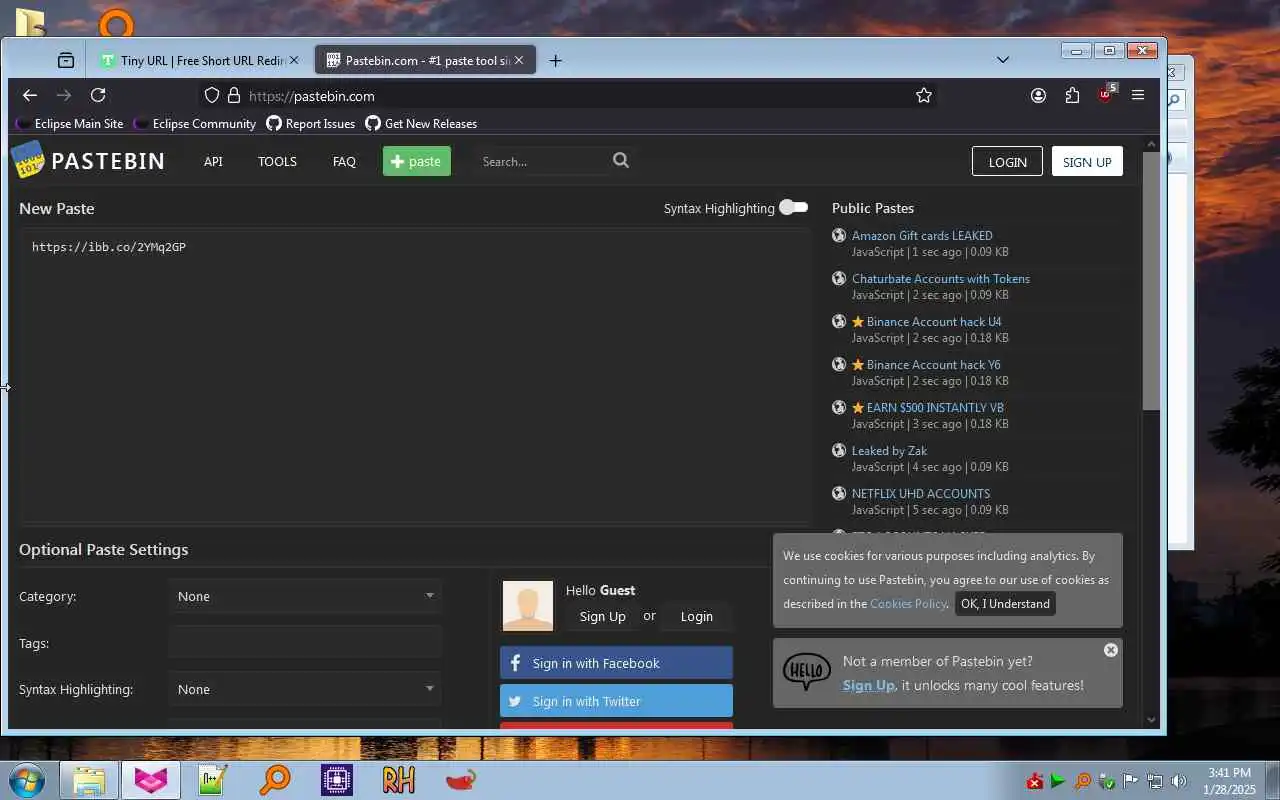Click the Hello speech bubble icon
The height and width of the screenshot is (800, 1280).
[806, 672]
